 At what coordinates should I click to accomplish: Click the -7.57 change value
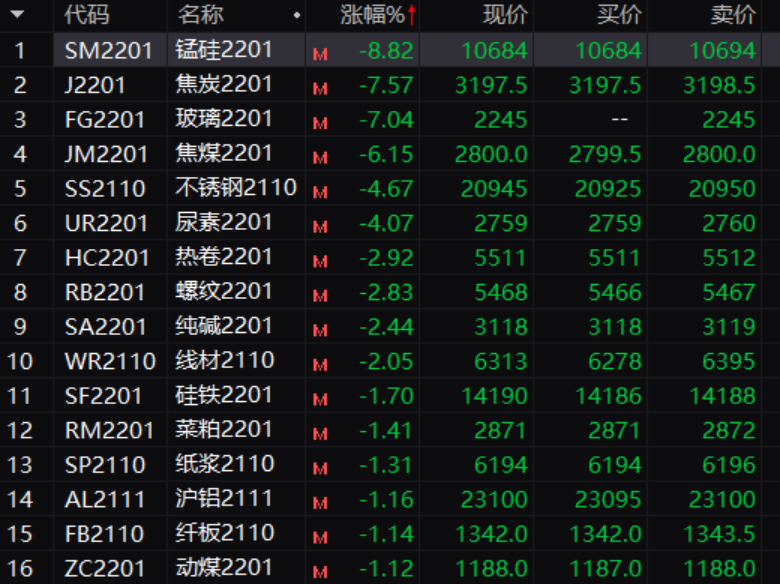click(386, 85)
